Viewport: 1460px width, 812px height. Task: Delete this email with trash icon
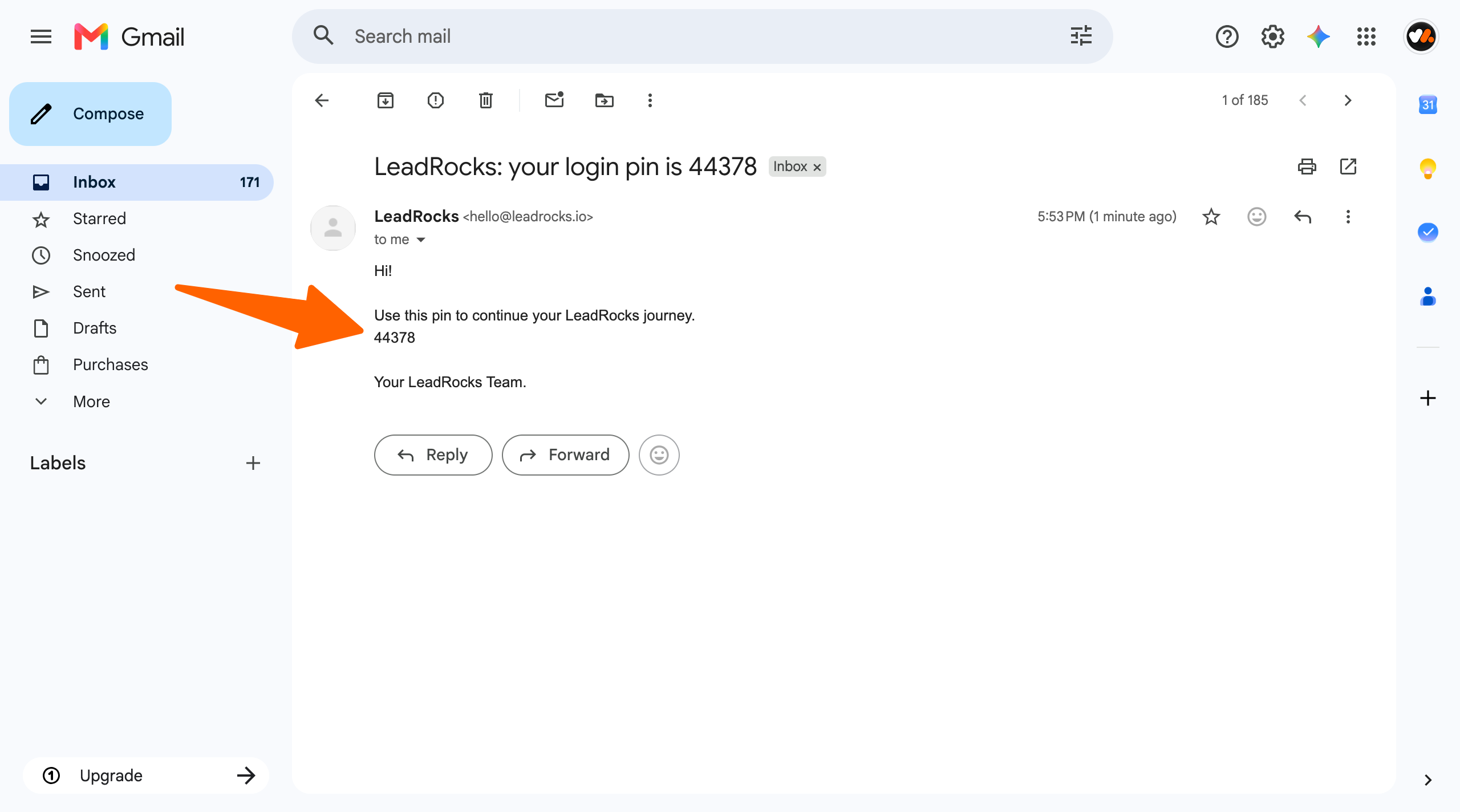[x=485, y=100]
